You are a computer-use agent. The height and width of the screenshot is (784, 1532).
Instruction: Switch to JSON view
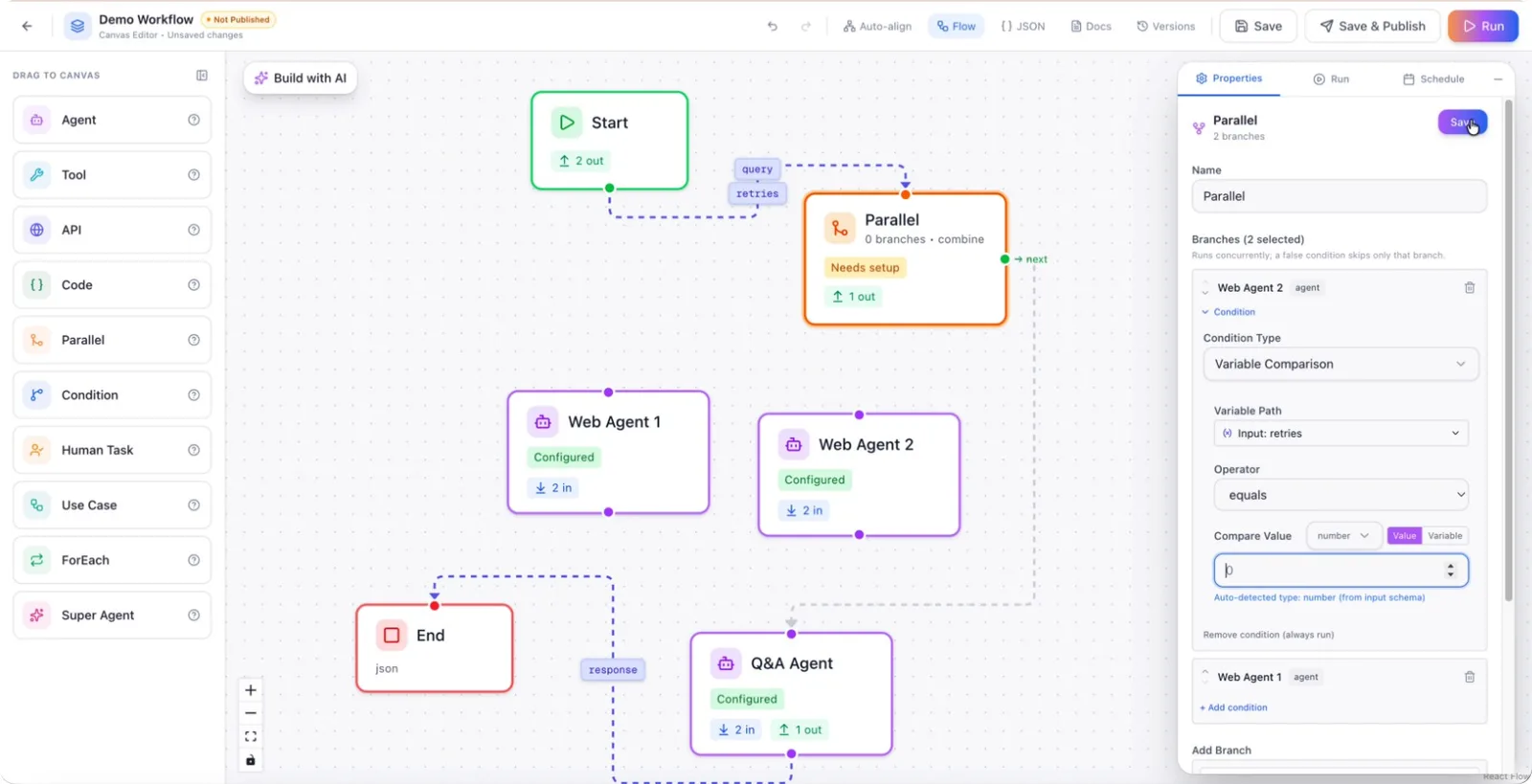pos(1023,26)
